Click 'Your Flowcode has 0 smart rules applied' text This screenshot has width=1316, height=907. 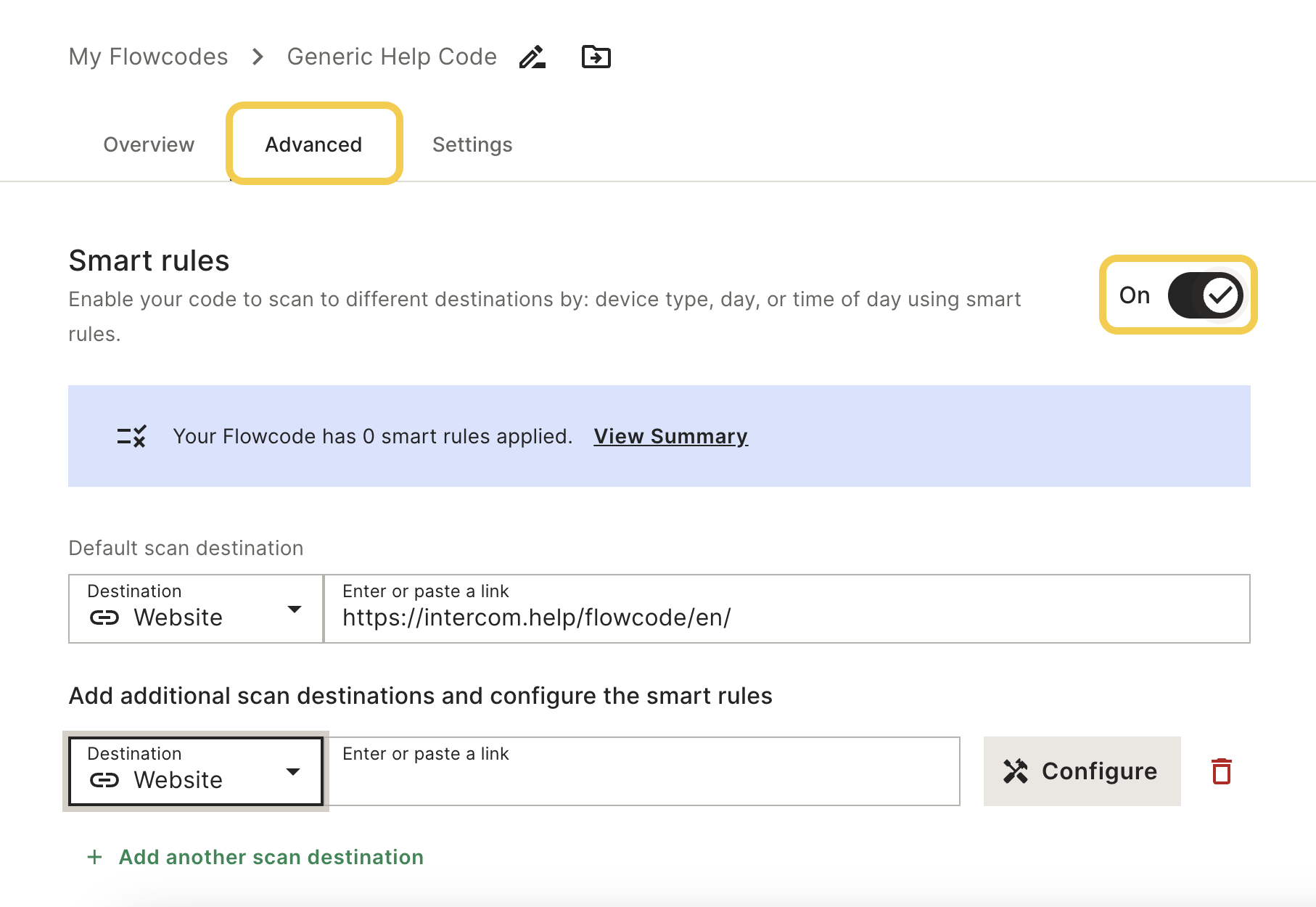[x=373, y=436]
